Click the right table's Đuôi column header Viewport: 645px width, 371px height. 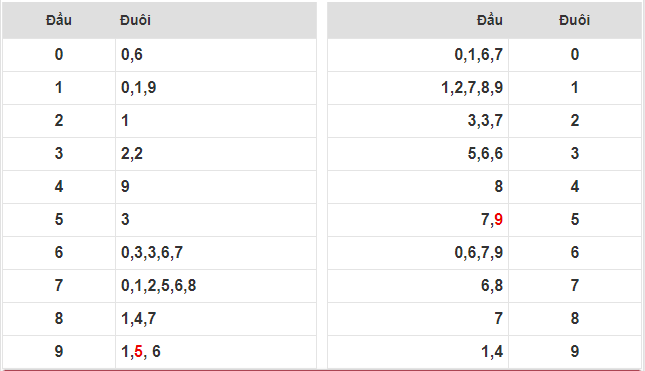tap(575, 20)
